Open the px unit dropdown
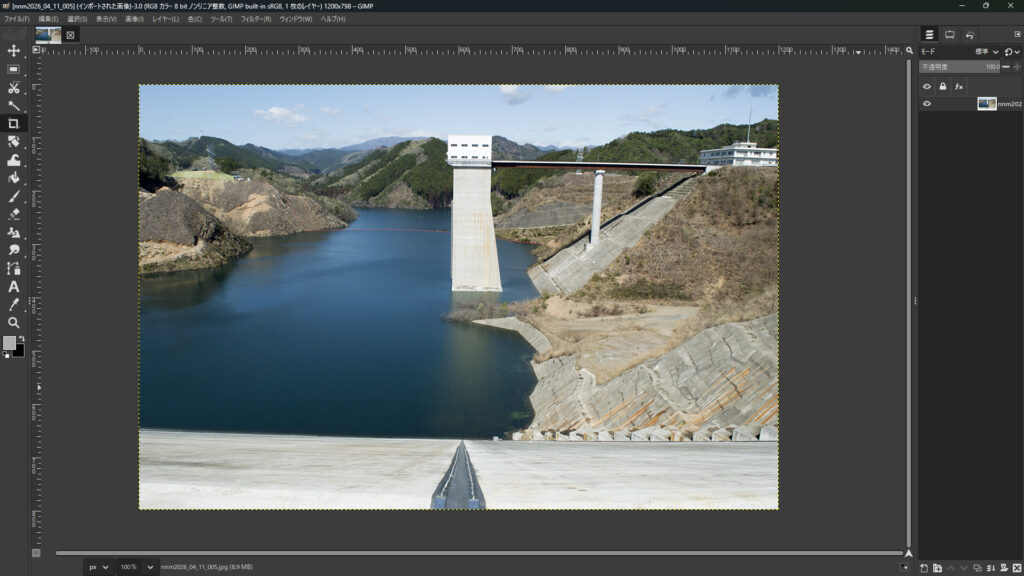The height and width of the screenshot is (576, 1024). 99,567
